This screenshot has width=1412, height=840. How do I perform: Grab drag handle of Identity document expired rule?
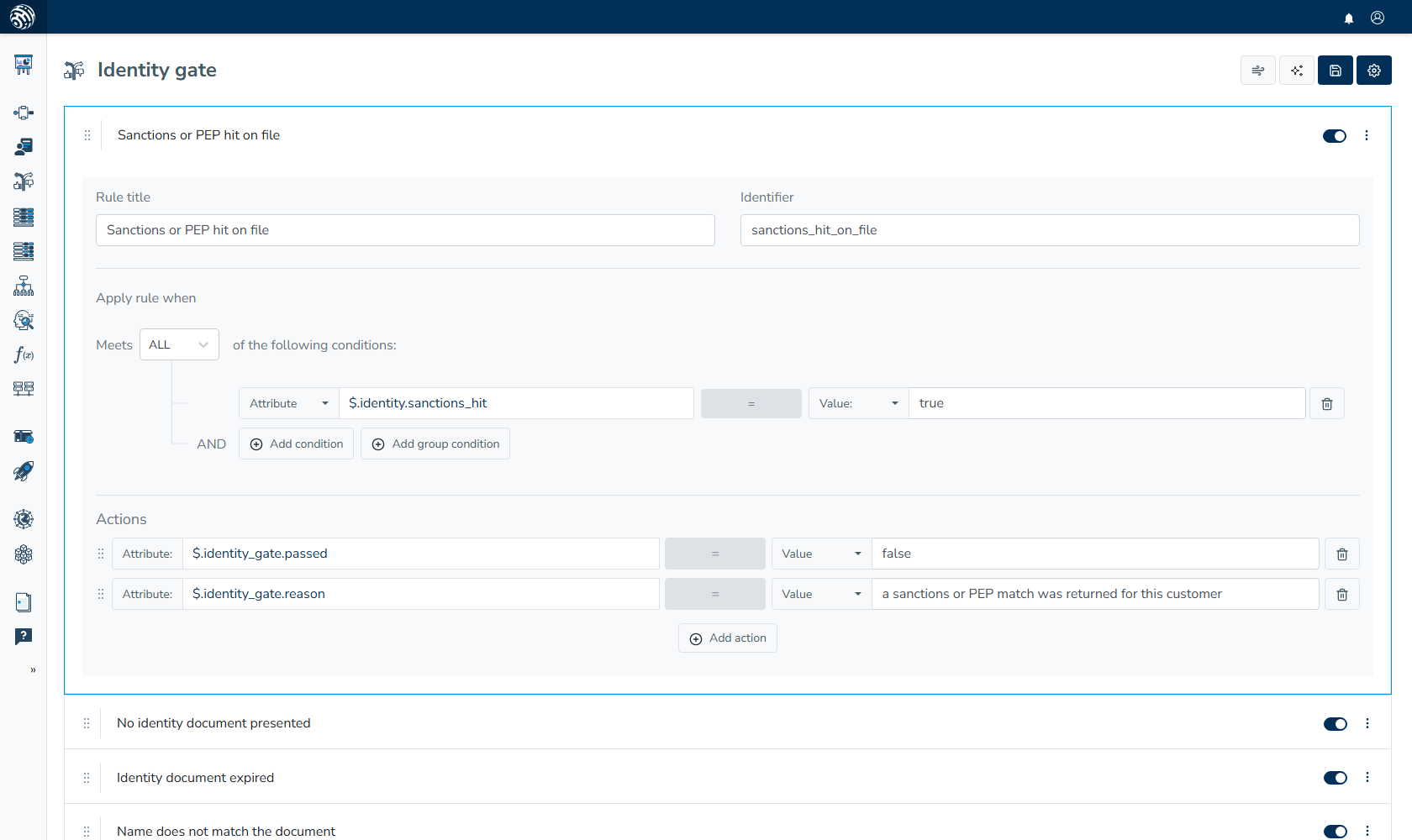pyautogui.click(x=87, y=778)
